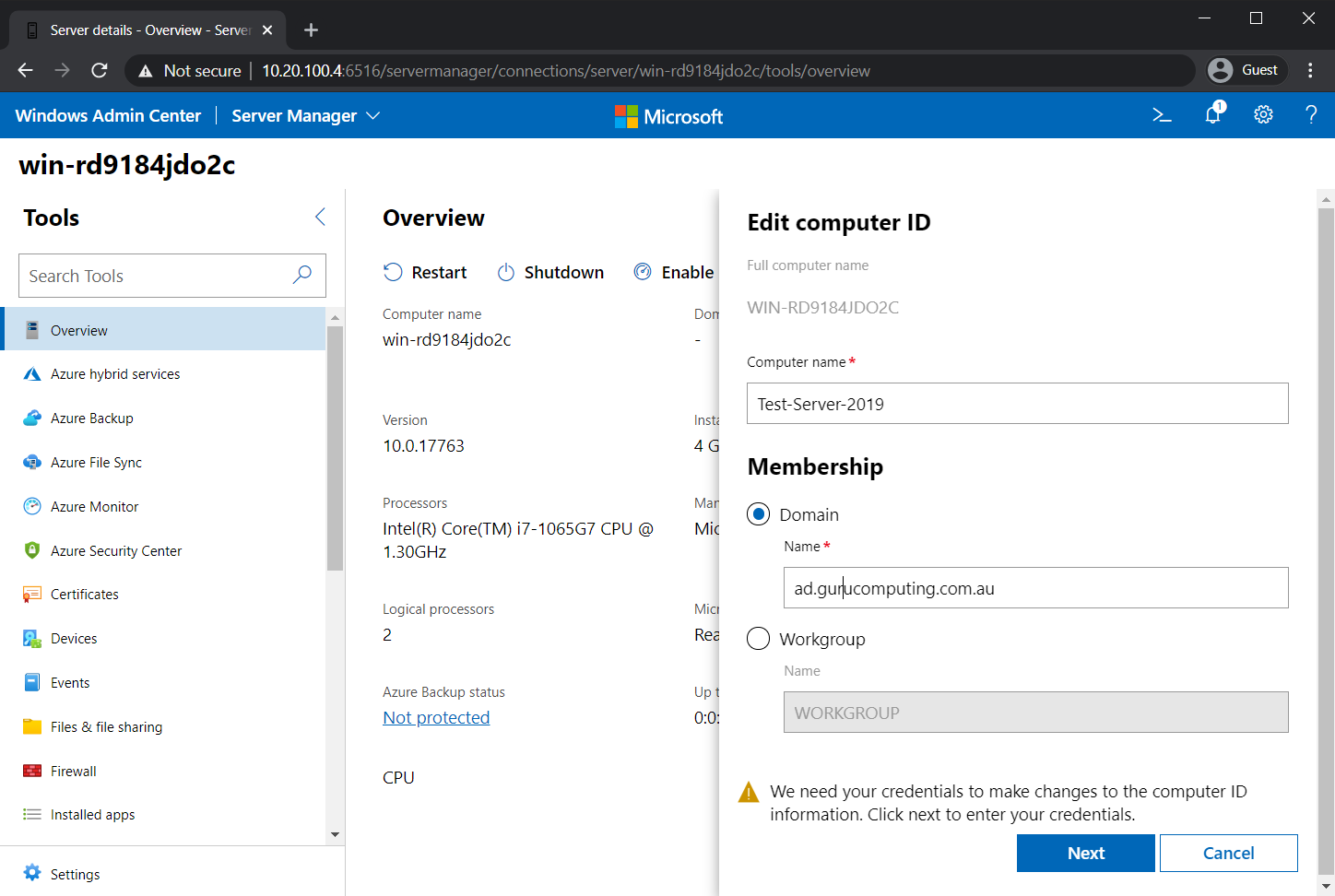Open the Azure File Sync icon

click(32, 463)
